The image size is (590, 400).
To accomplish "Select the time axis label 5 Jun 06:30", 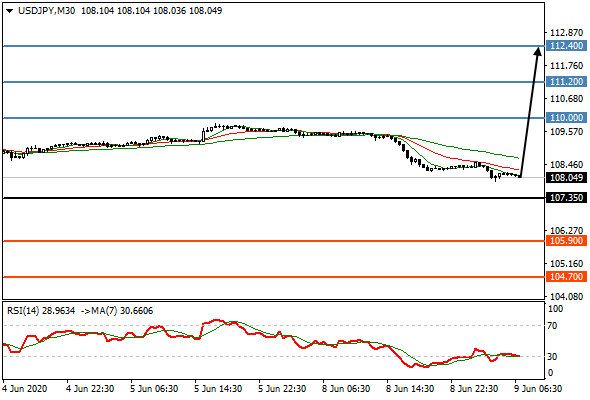I will (x=154, y=389).
